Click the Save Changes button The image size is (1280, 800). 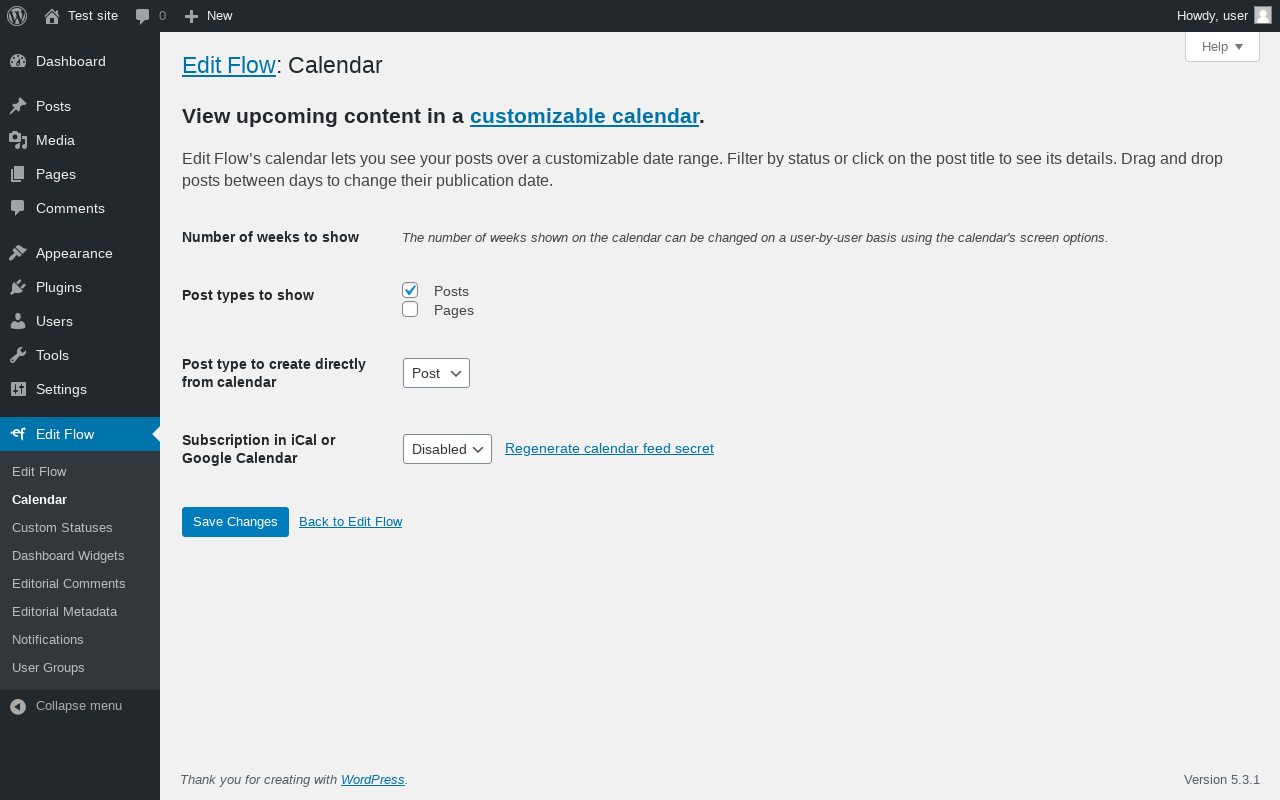coord(235,522)
